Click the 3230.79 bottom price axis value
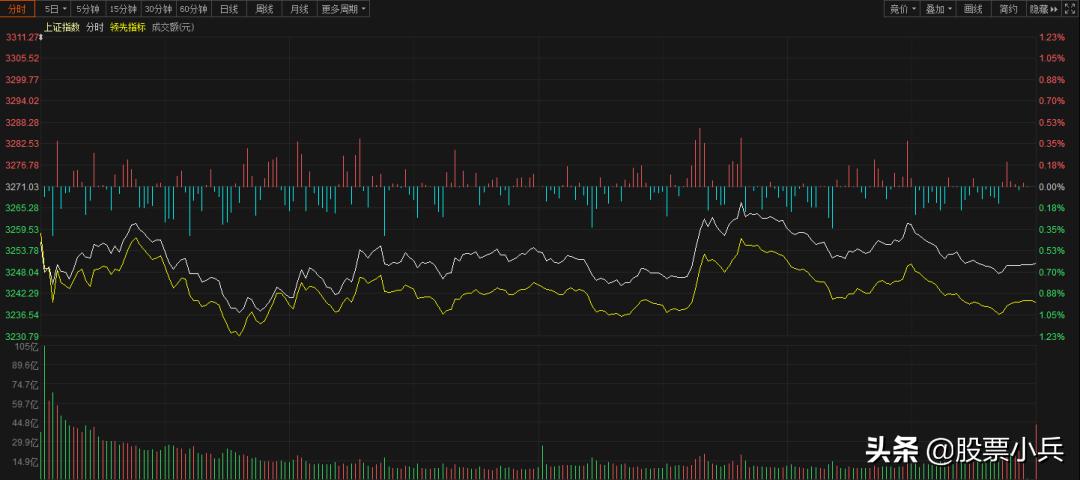Screen dimensions: 1080x480 pos(22,336)
